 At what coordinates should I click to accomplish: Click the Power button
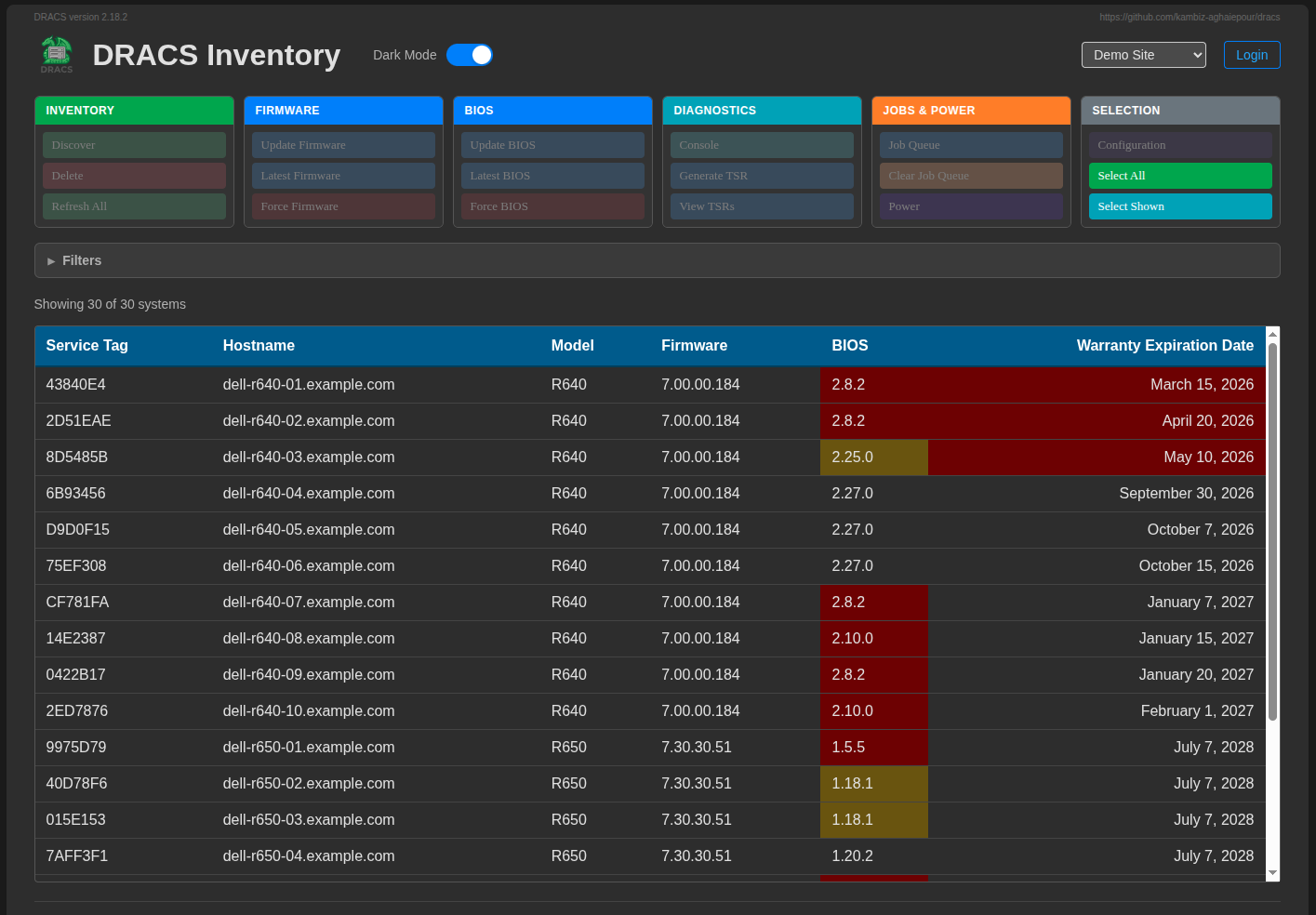click(x=971, y=206)
